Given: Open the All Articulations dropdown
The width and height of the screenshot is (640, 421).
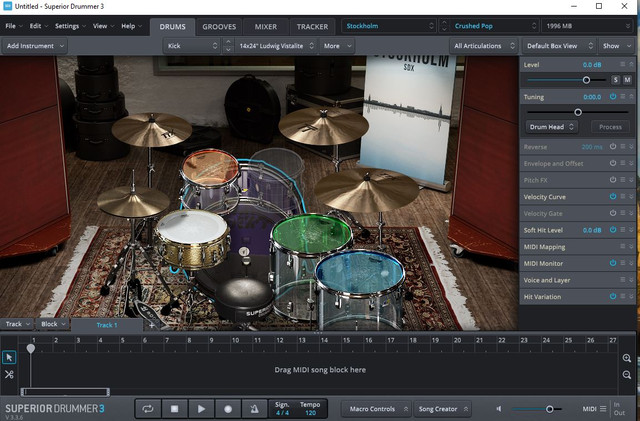Looking at the screenshot, I should click(x=484, y=46).
